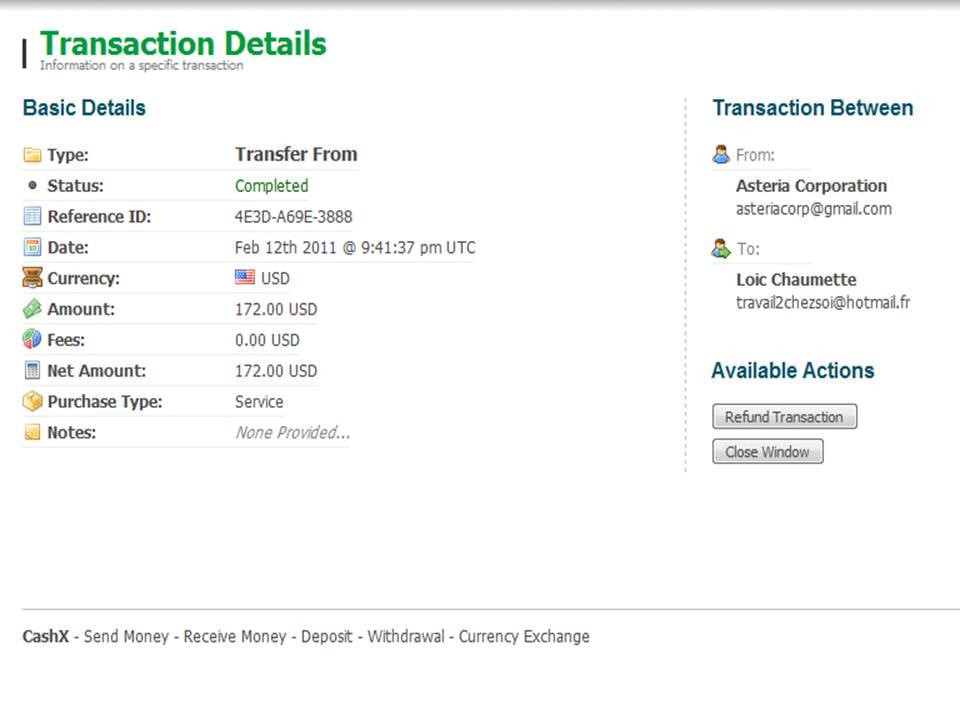Image resolution: width=960 pixels, height=720 pixels.
Task: Click the Completed status text
Action: point(272,186)
